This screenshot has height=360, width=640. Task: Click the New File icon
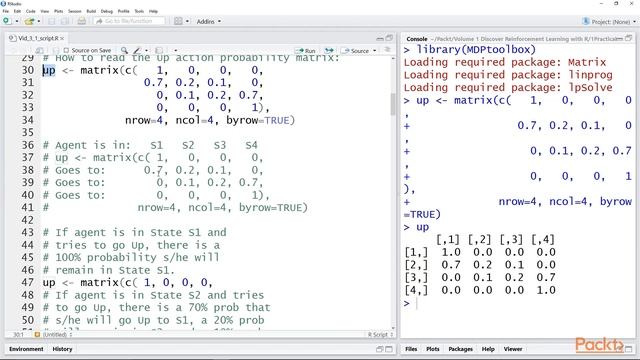pos(7,21)
